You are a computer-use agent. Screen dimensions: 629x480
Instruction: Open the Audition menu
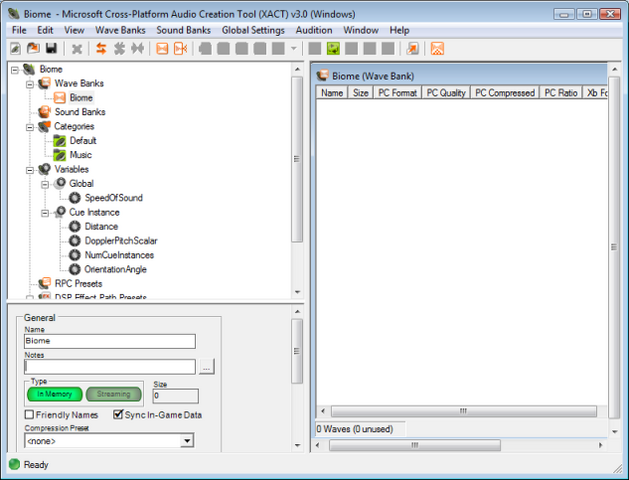(x=314, y=30)
